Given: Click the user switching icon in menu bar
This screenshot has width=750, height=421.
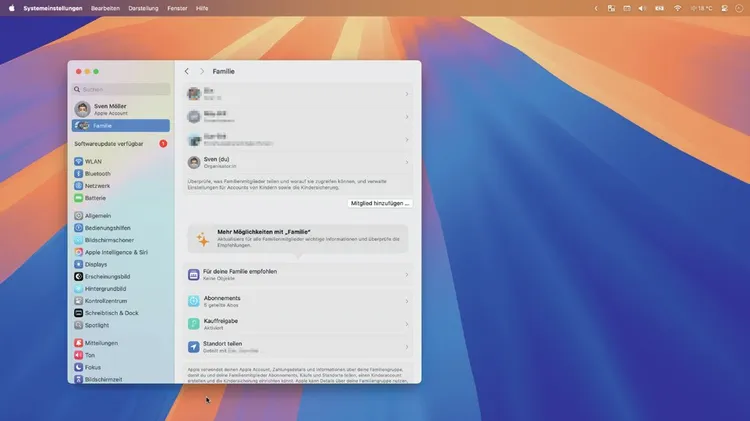Looking at the screenshot, I should click(725, 8).
